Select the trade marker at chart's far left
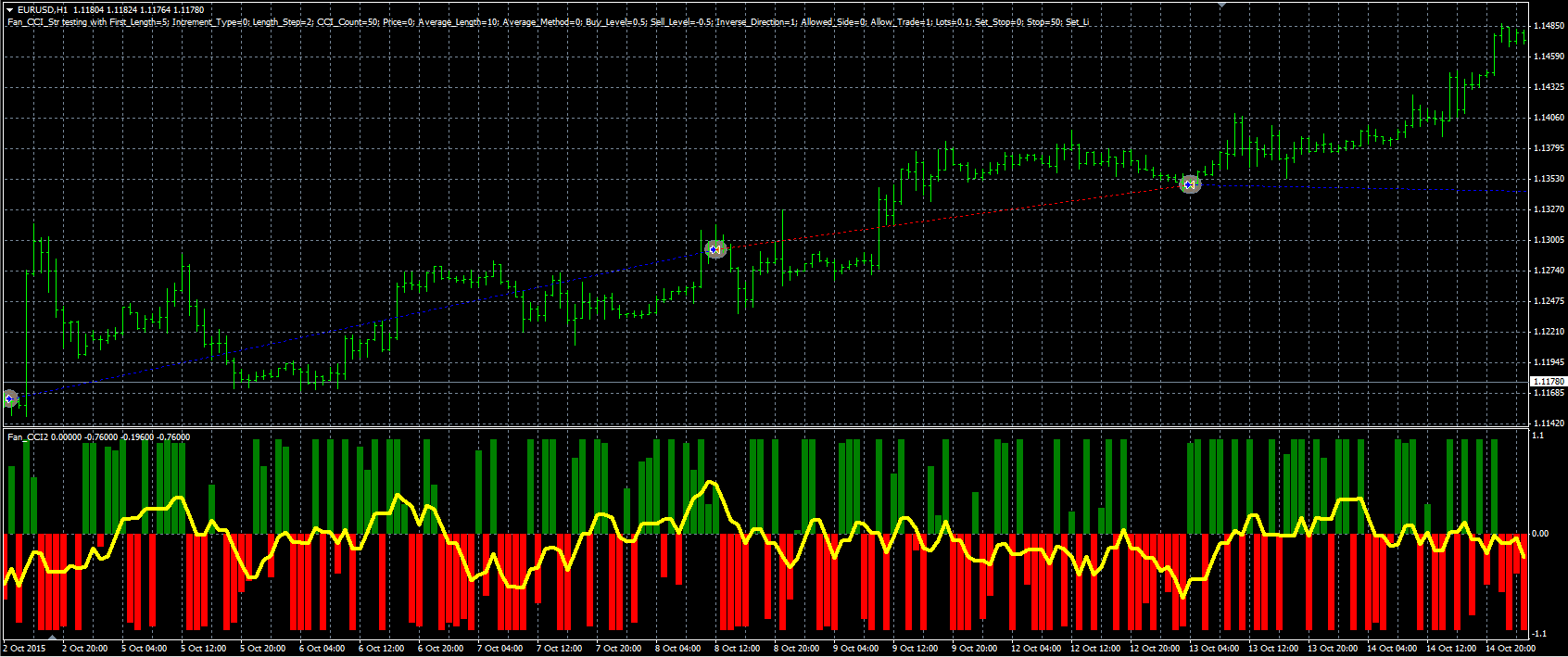The height and width of the screenshot is (657, 1568). coord(10,398)
